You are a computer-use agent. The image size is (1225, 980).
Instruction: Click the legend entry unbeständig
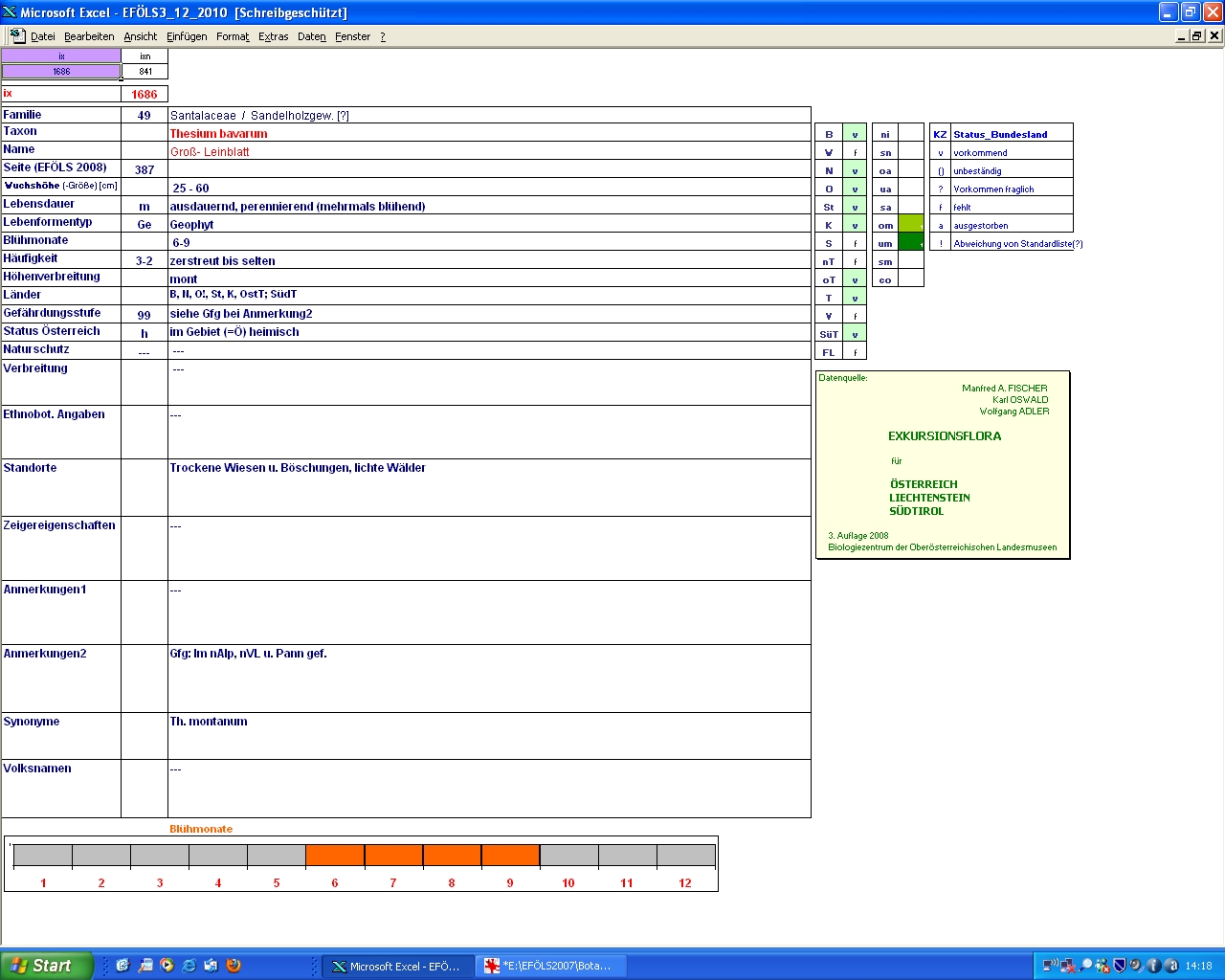[977, 171]
